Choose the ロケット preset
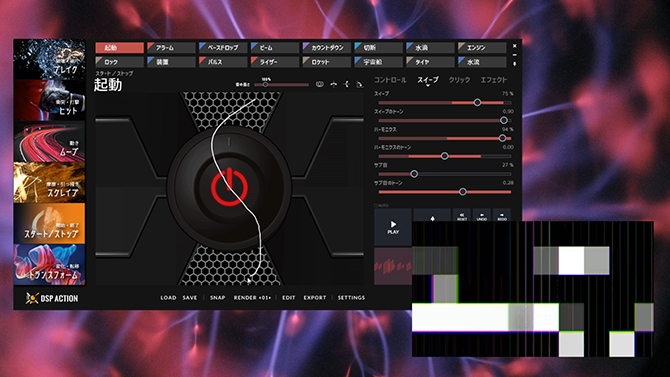670x377 pixels. pyautogui.click(x=326, y=62)
